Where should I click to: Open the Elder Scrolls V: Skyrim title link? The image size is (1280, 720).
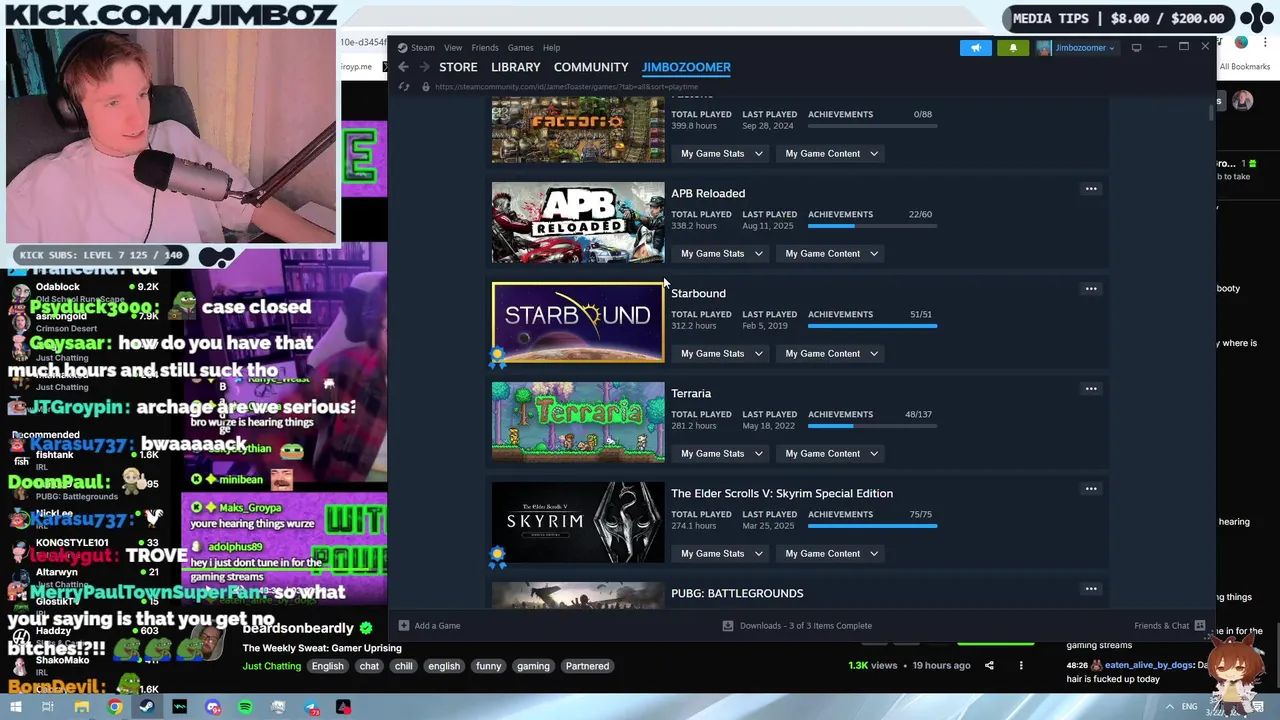coord(782,493)
